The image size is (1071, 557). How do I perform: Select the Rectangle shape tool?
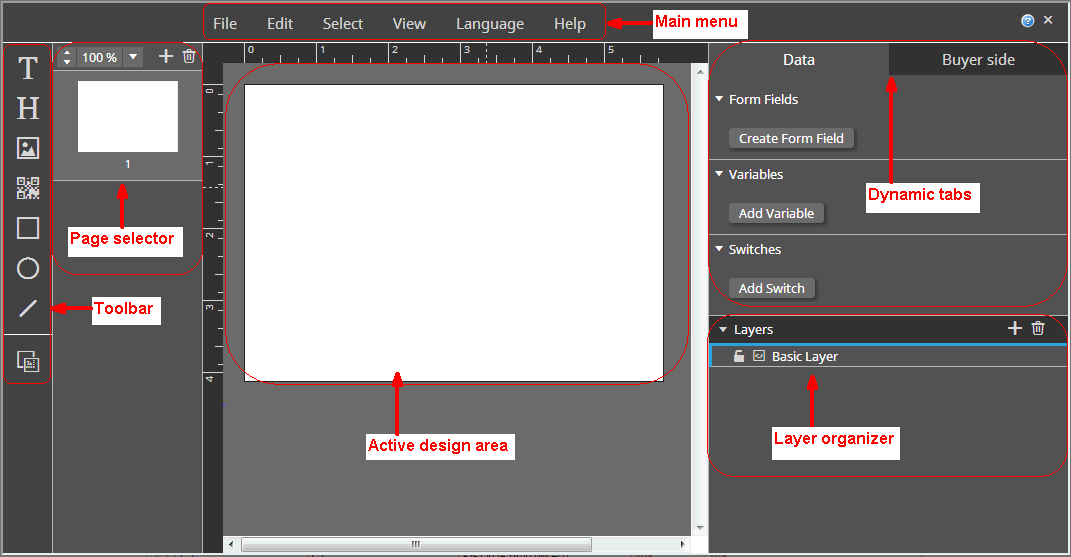(x=28, y=228)
